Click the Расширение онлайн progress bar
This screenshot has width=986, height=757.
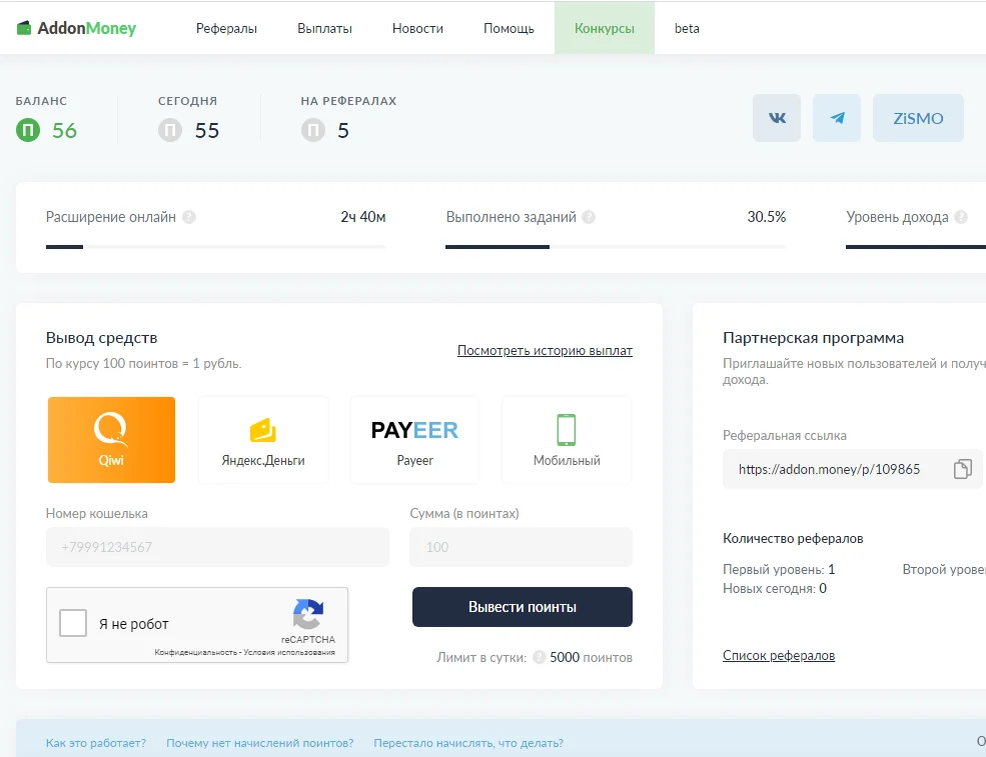tap(216, 246)
